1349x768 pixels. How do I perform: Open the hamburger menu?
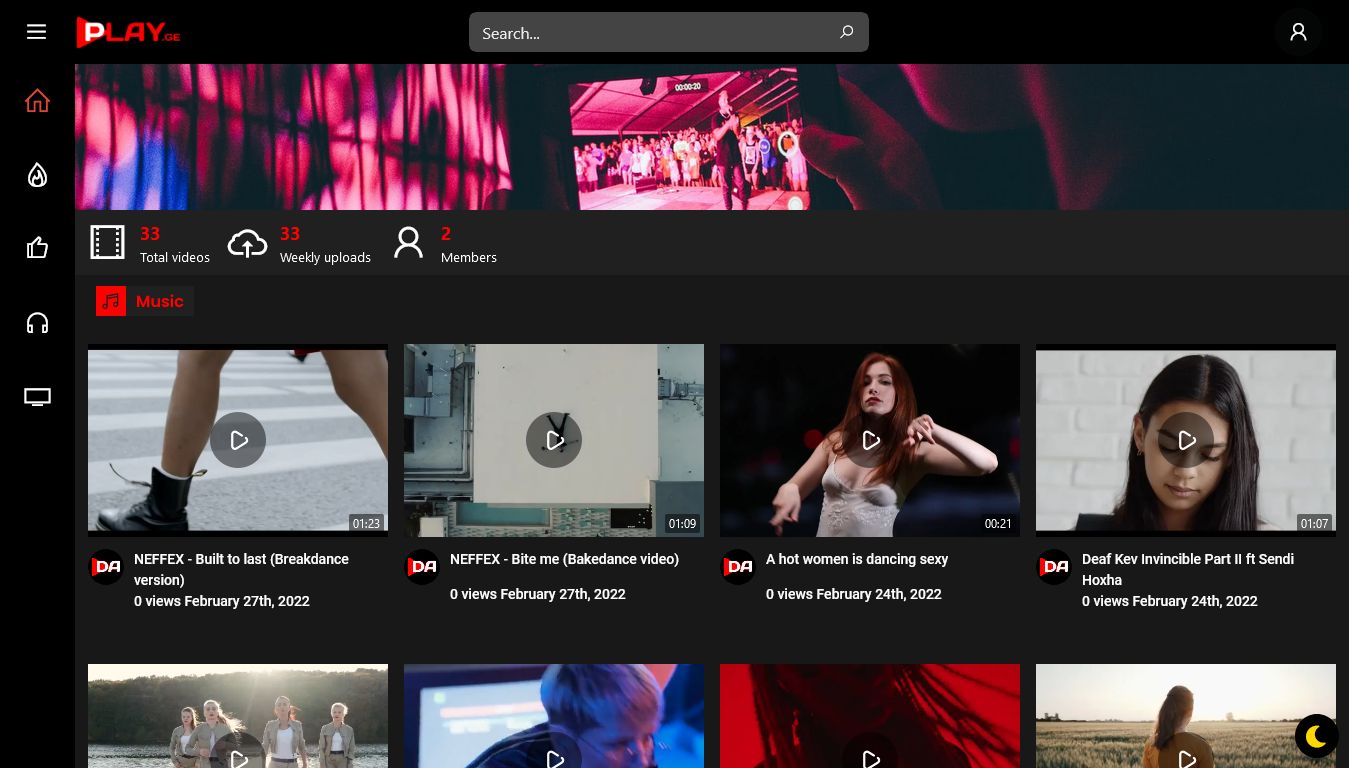click(37, 32)
